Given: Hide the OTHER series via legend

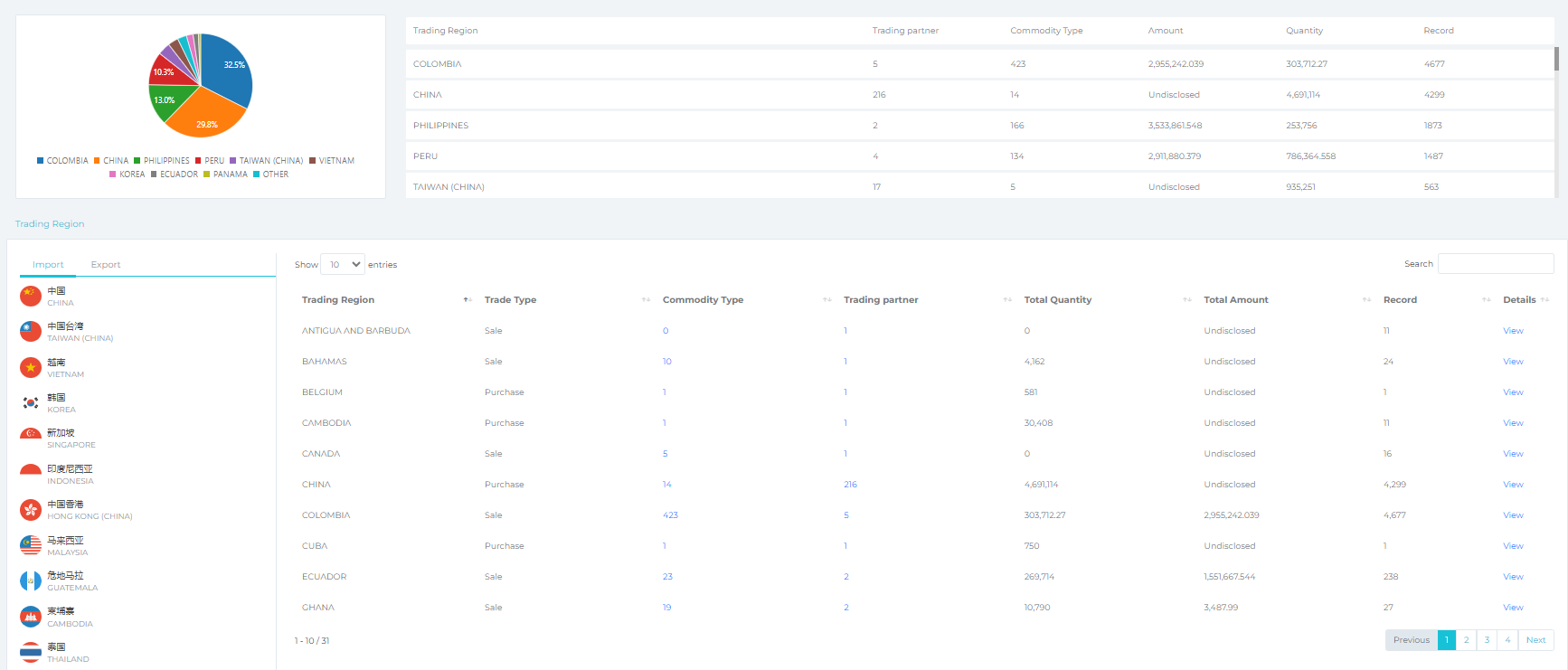Looking at the screenshot, I should [x=270, y=175].
